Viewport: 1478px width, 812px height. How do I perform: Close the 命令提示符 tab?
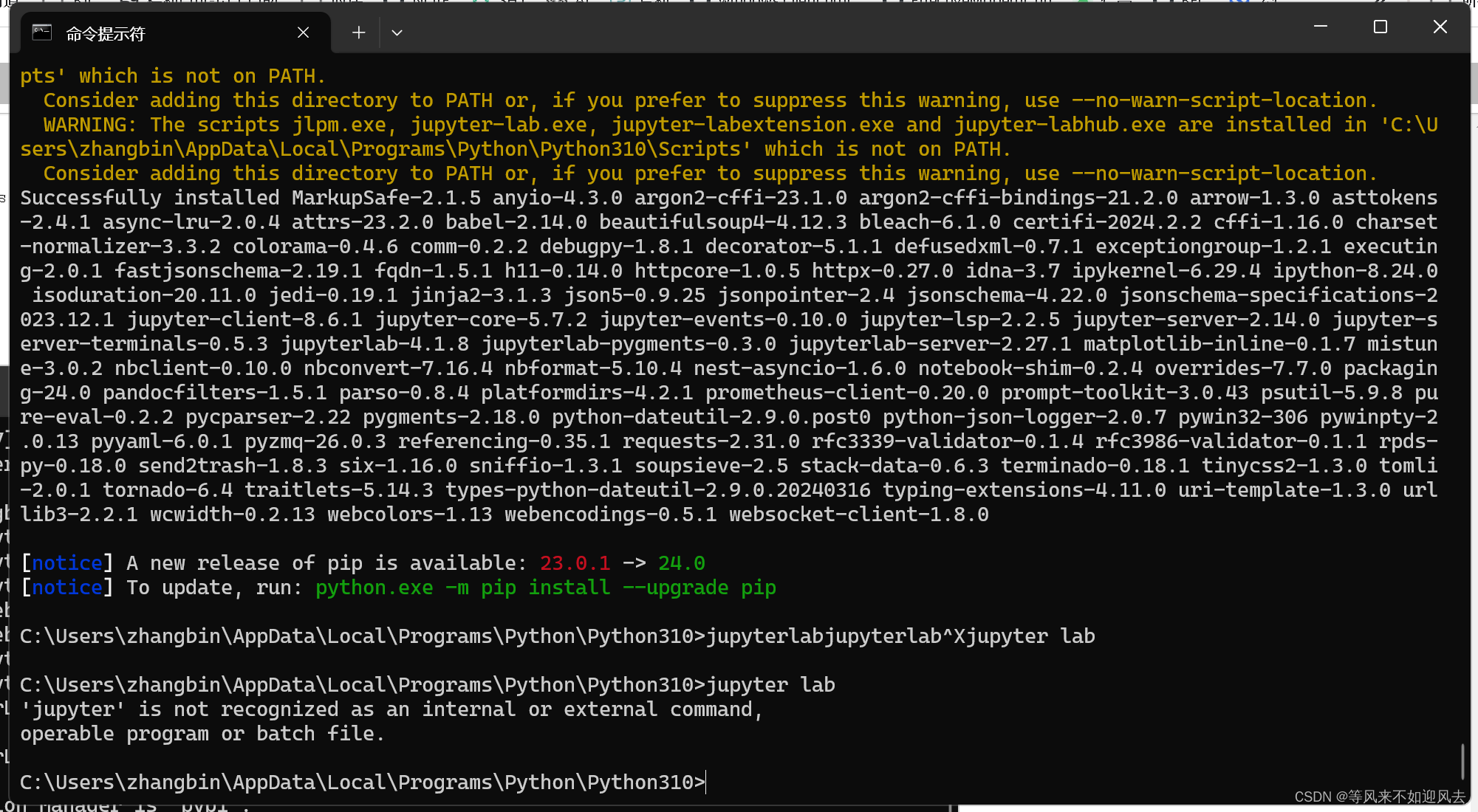[x=303, y=32]
